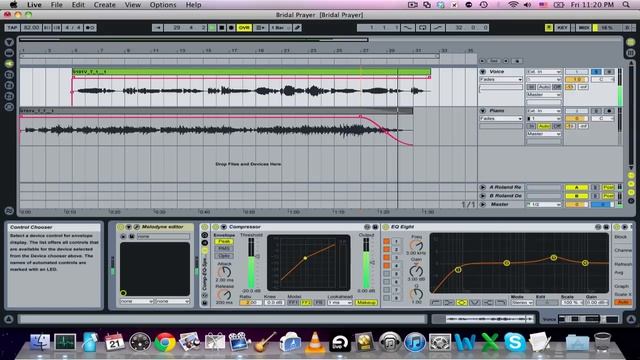640x360 pixels.
Task: Enable EQ Eight filter band 1
Action: click(387, 242)
